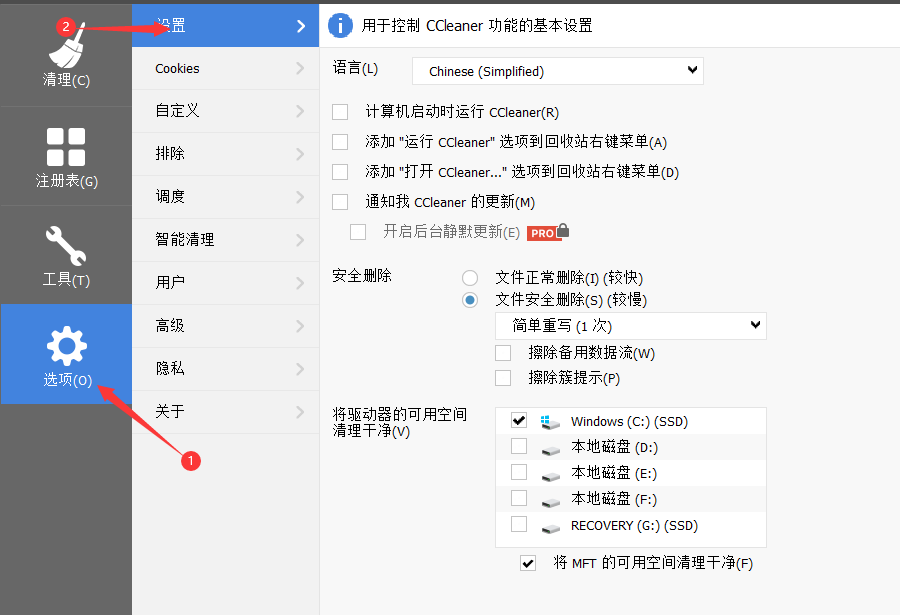This screenshot has height=615, width=900.
Task: Open the 语言 Chinese (Simplified) dropdown
Action: (x=558, y=71)
